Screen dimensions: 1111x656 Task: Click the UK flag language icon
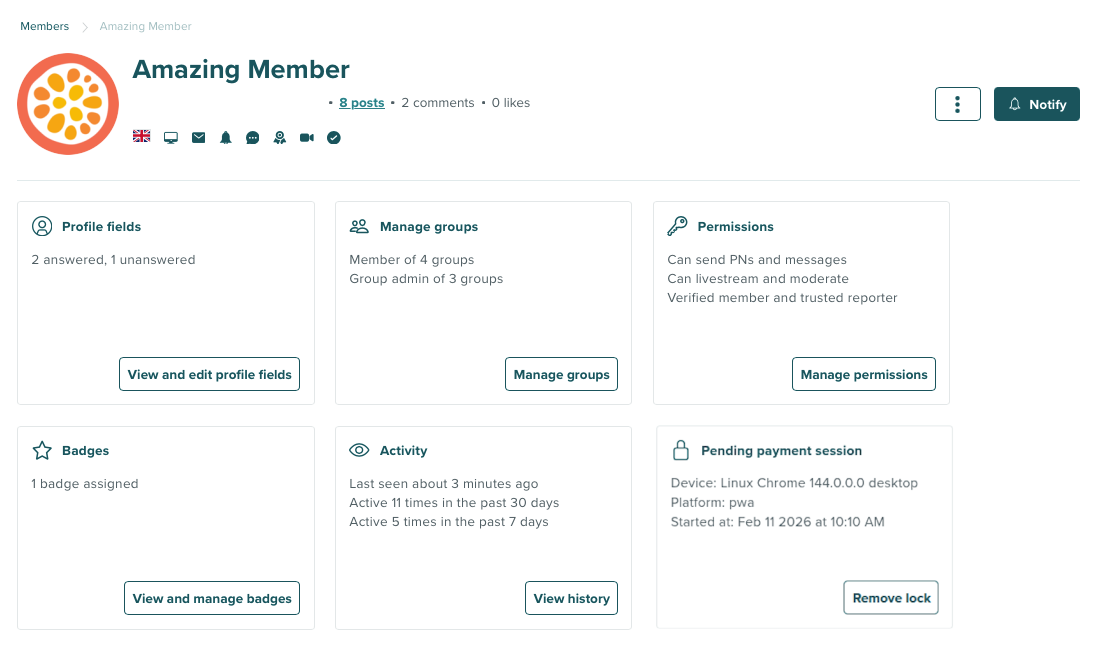click(x=141, y=137)
